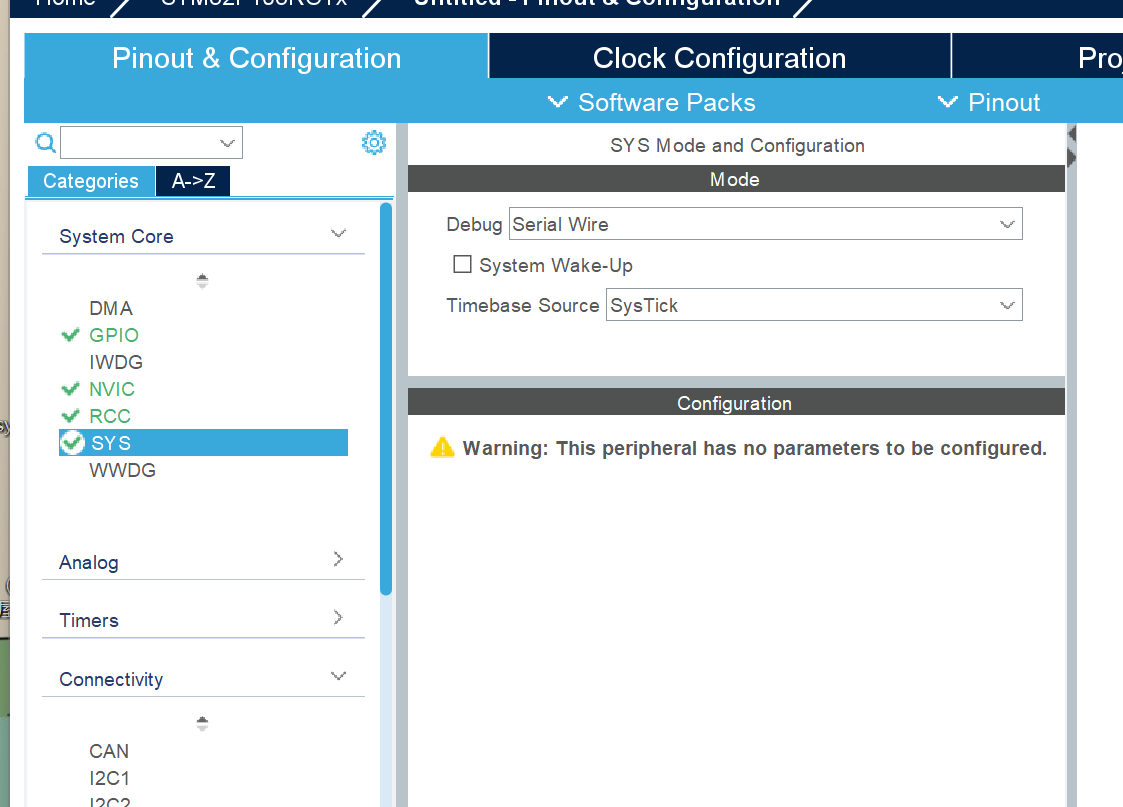Screen dimensions: 1123x807
Task: Switch to the Clock Configuration tab
Action: pyautogui.click(x=719, y=57)
